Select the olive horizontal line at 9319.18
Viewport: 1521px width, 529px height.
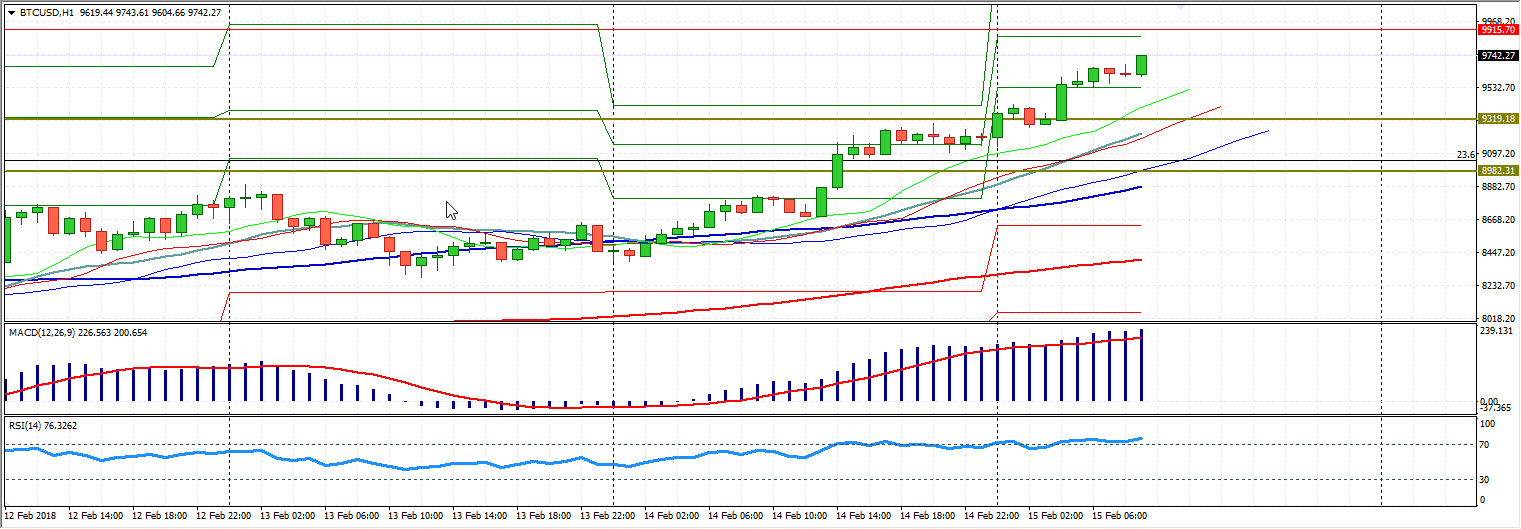pyautogui.click(x=740, y=119)
